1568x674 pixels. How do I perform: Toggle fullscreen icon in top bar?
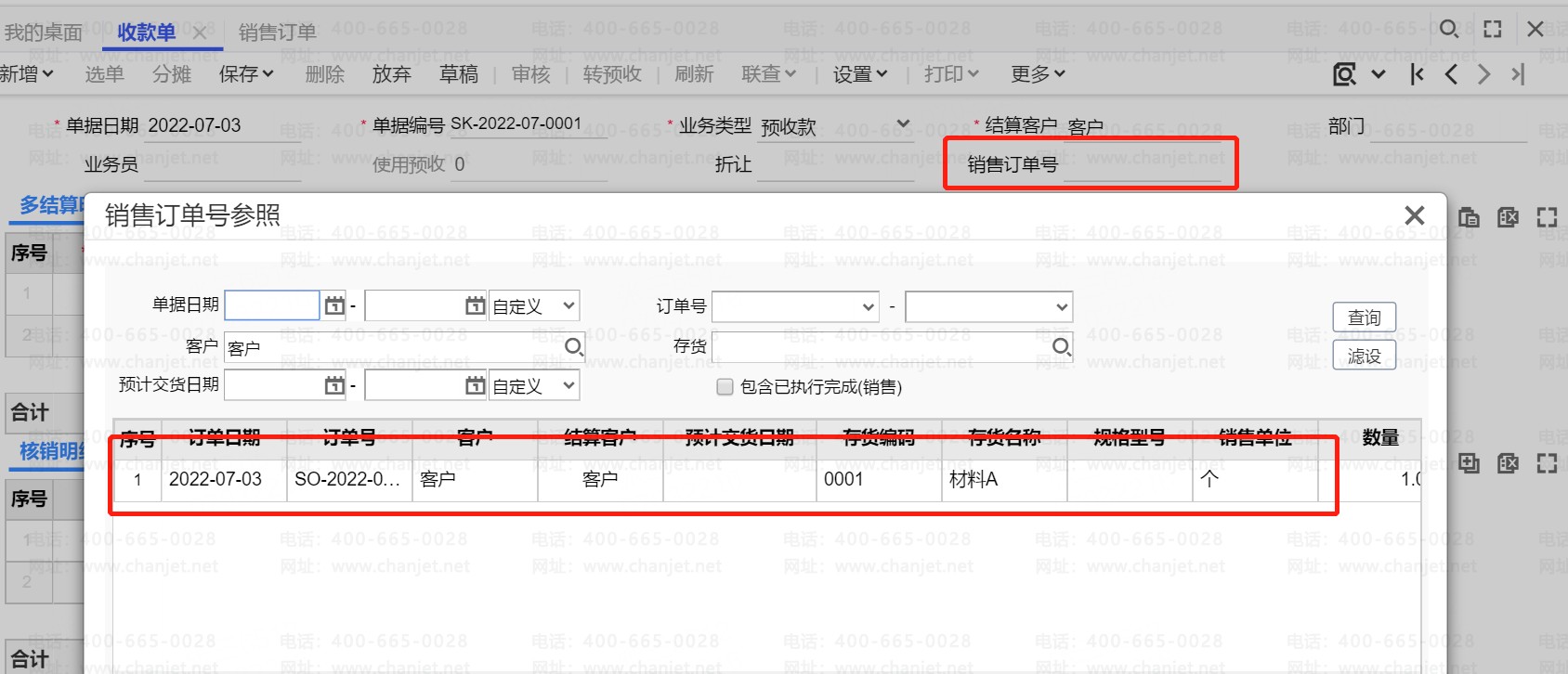(x=1493, y=30)
